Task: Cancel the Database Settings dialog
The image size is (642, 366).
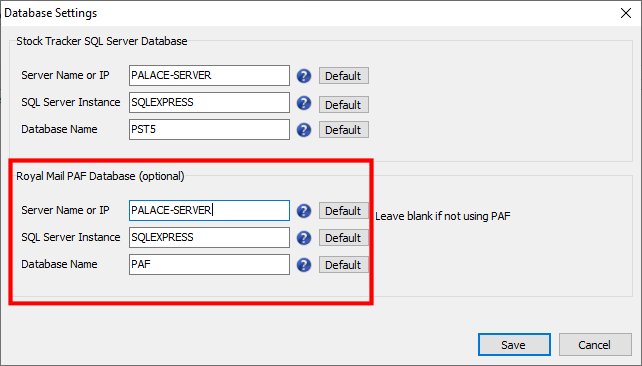Action: tap(595, 345)
